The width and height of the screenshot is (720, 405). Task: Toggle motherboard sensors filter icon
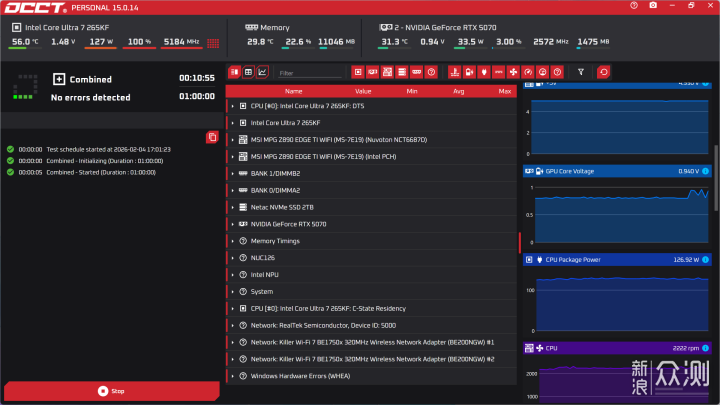point(387,72)
